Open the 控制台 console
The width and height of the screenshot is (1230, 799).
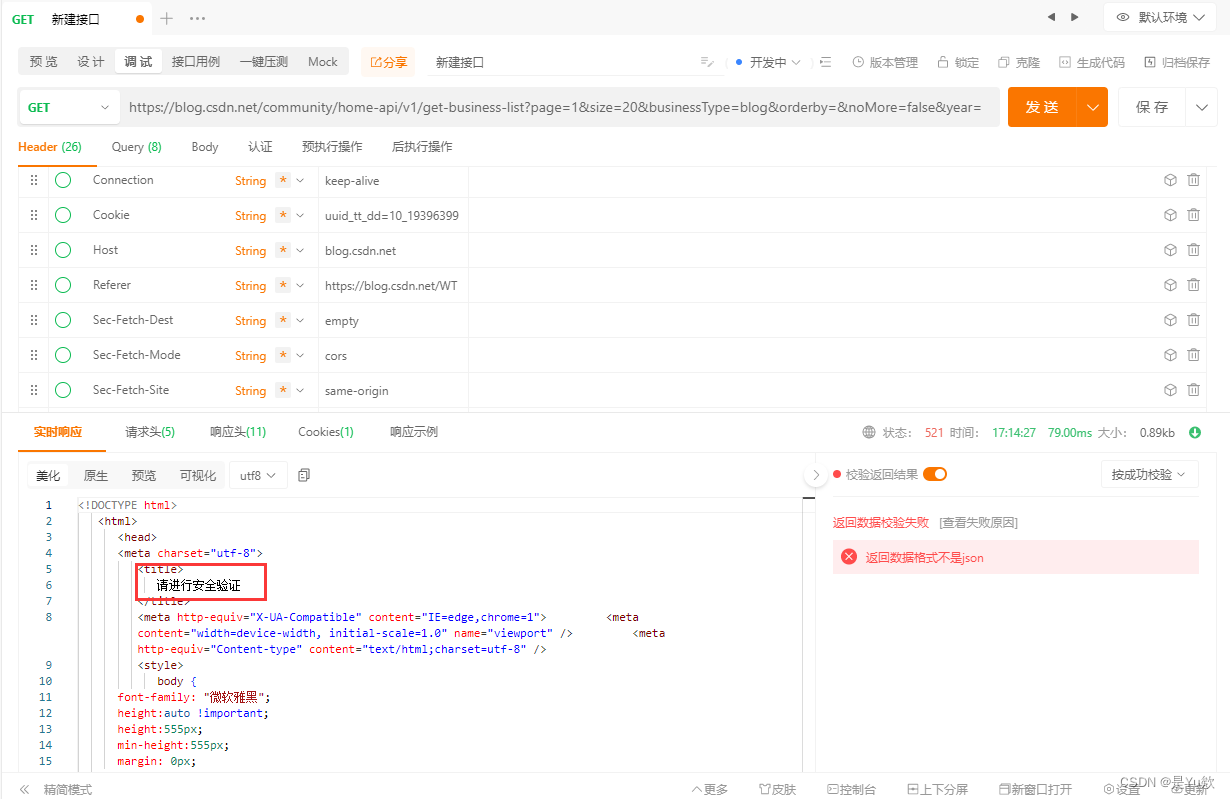(851, 789)
